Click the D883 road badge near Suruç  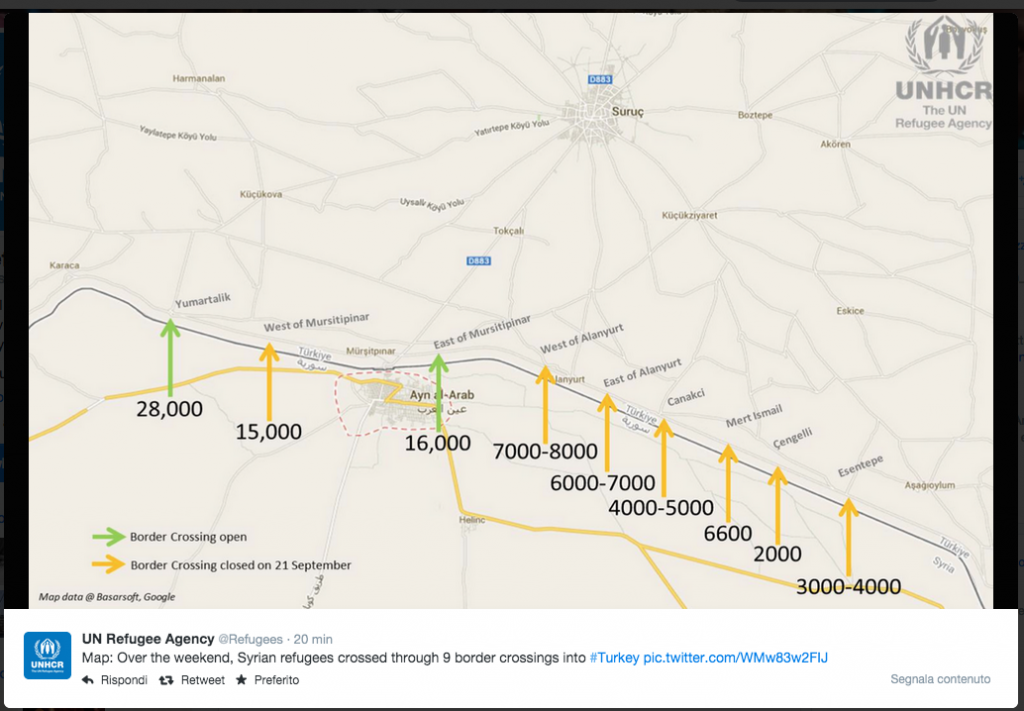pyautogui.click(x=600, y=80)
